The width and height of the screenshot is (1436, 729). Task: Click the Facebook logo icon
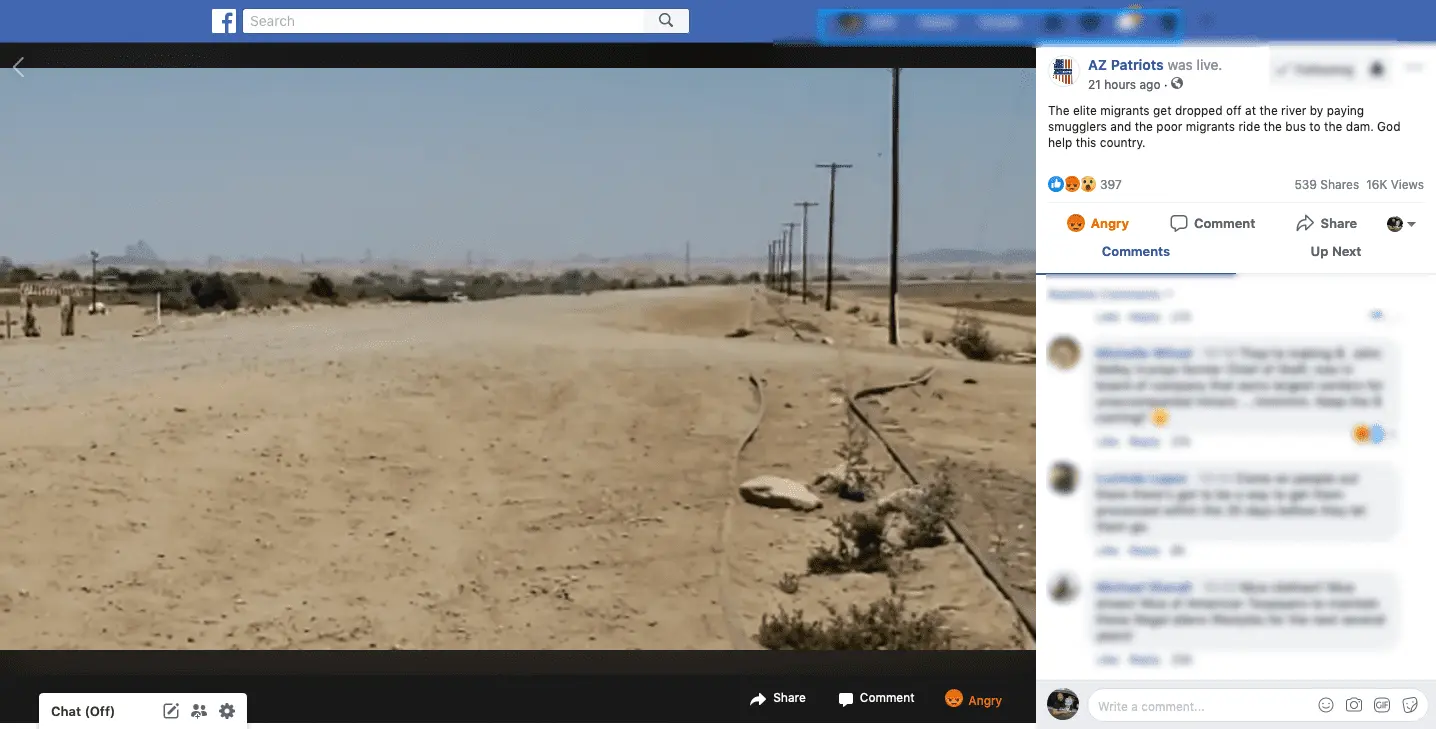coord(224,21)
